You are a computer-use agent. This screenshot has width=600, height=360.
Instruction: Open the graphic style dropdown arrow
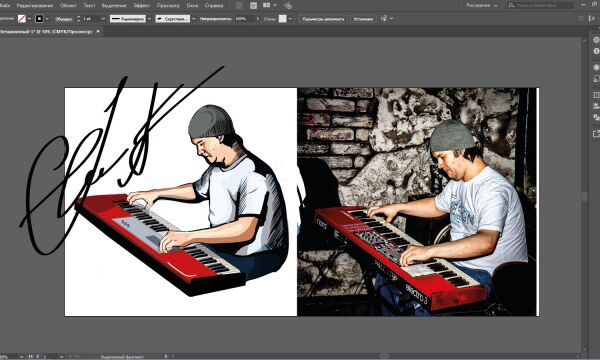290,18
